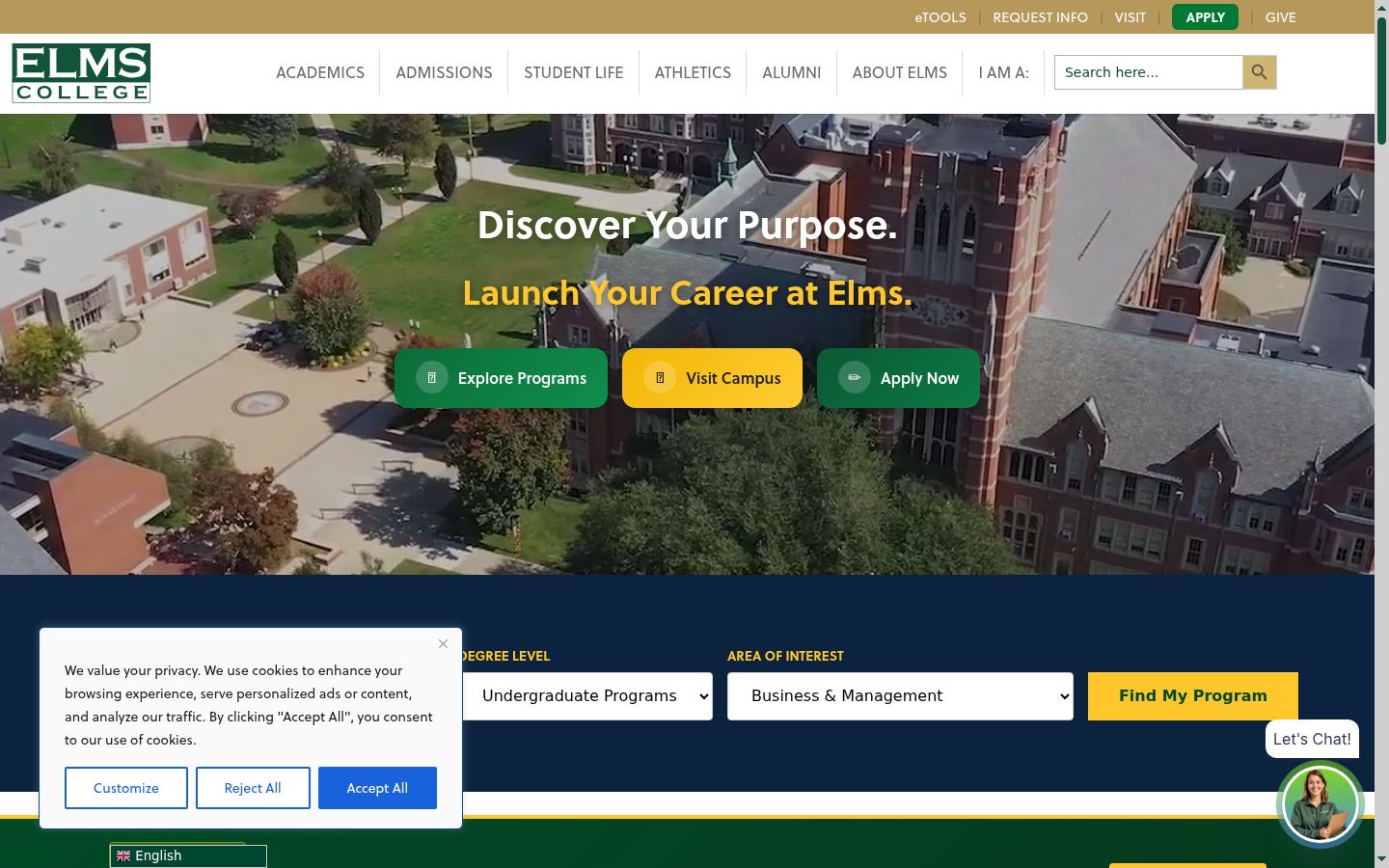The width and height of the screenshot is (1389, 868).
Task: Expand the I AM A: menu
Action: 1004,72
